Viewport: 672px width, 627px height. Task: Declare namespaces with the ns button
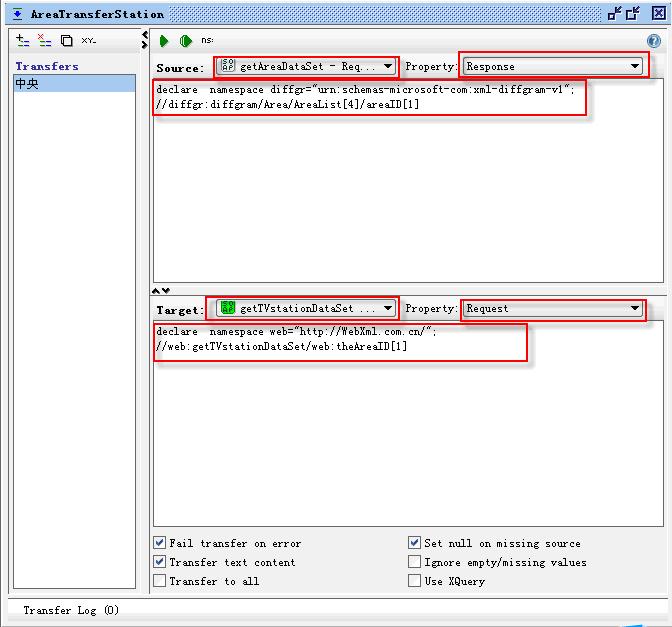[207, 40]
